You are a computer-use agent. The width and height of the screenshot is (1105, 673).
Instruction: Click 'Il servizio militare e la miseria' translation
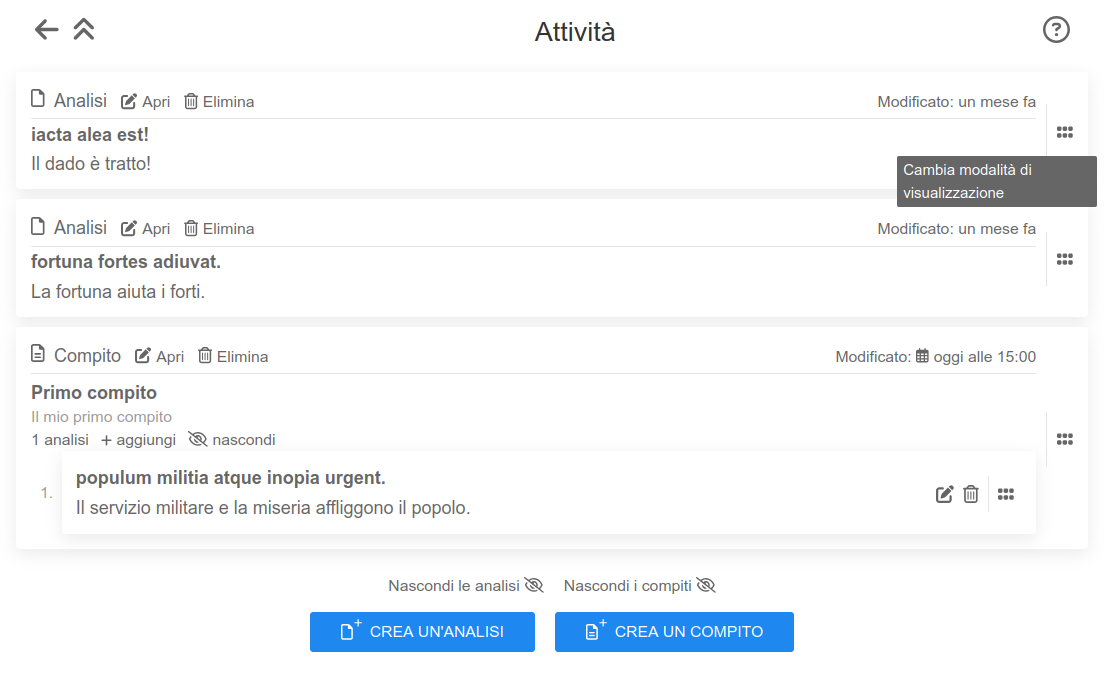click(273, 508)
